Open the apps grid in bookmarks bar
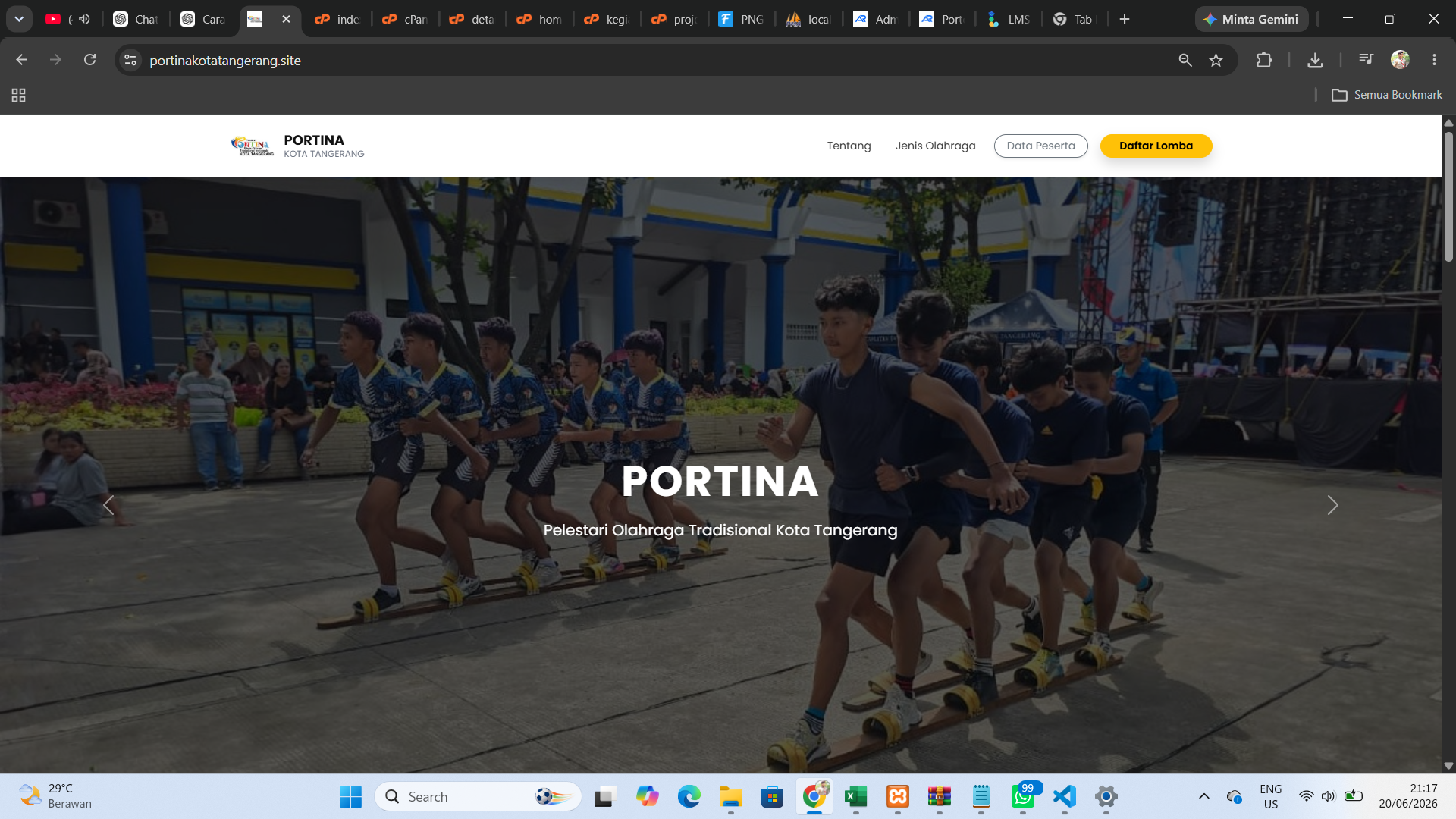Image resolution: width=1456 pixels, height=819 pixels. coord(18,95)
